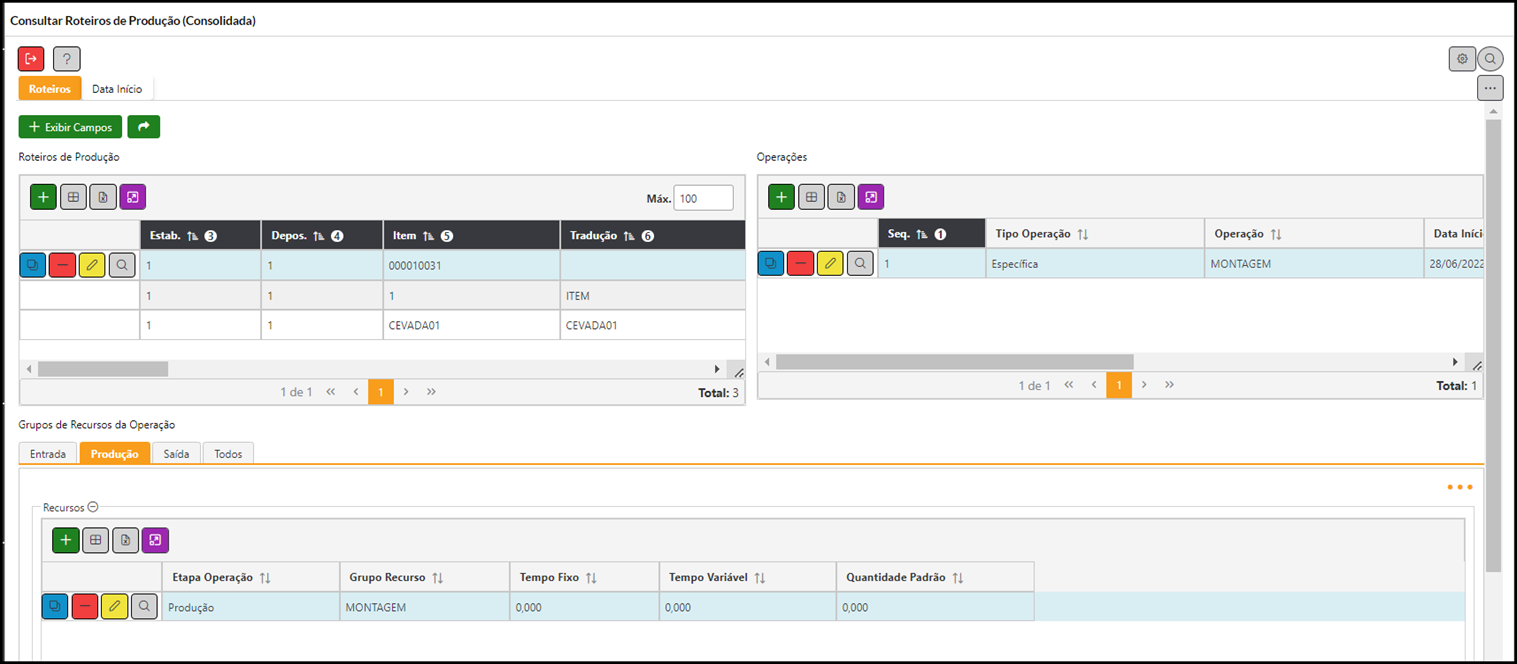Screen dimensions: 1517x664
Task: Select the CEVADA01 item cell
Action: pos(471,325)
